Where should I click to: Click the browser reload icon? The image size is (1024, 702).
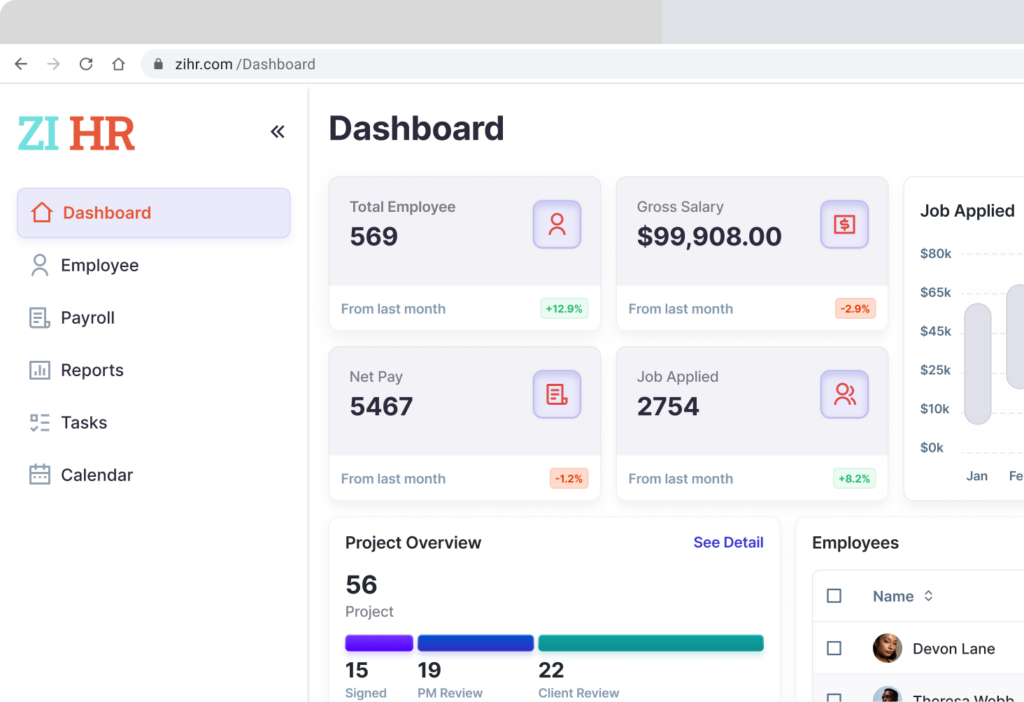86,64
